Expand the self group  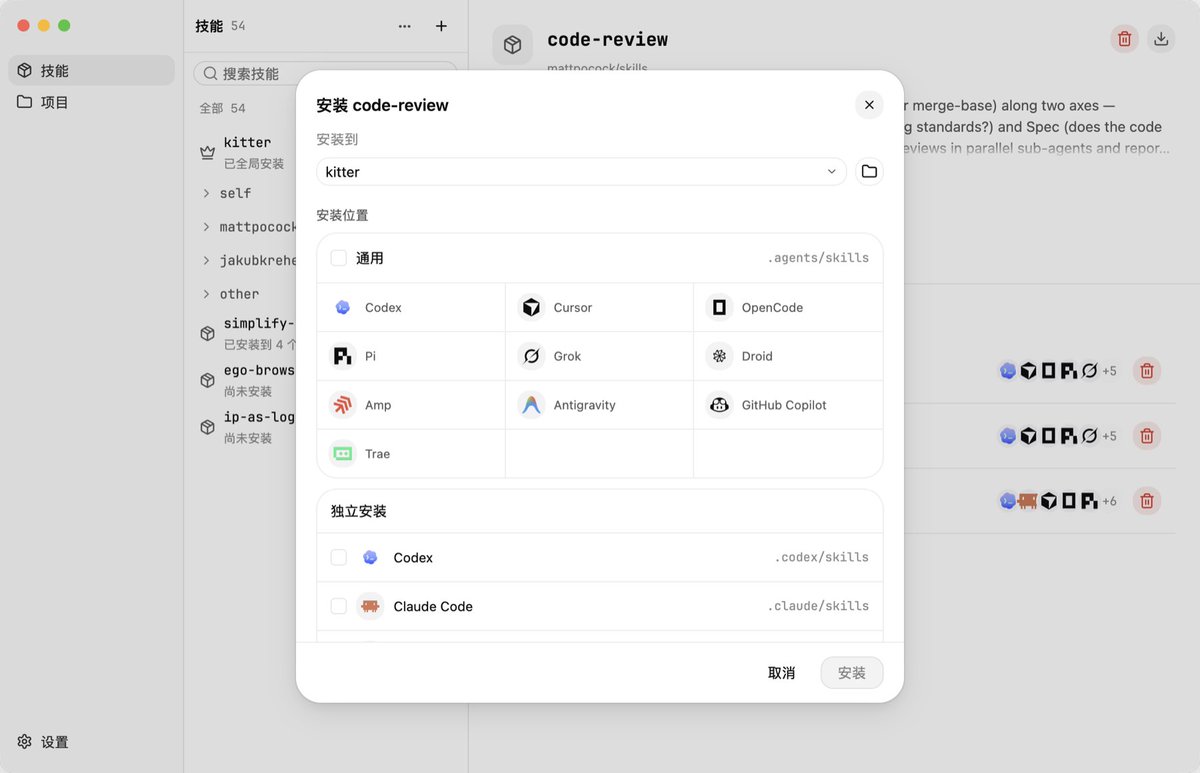206,193
